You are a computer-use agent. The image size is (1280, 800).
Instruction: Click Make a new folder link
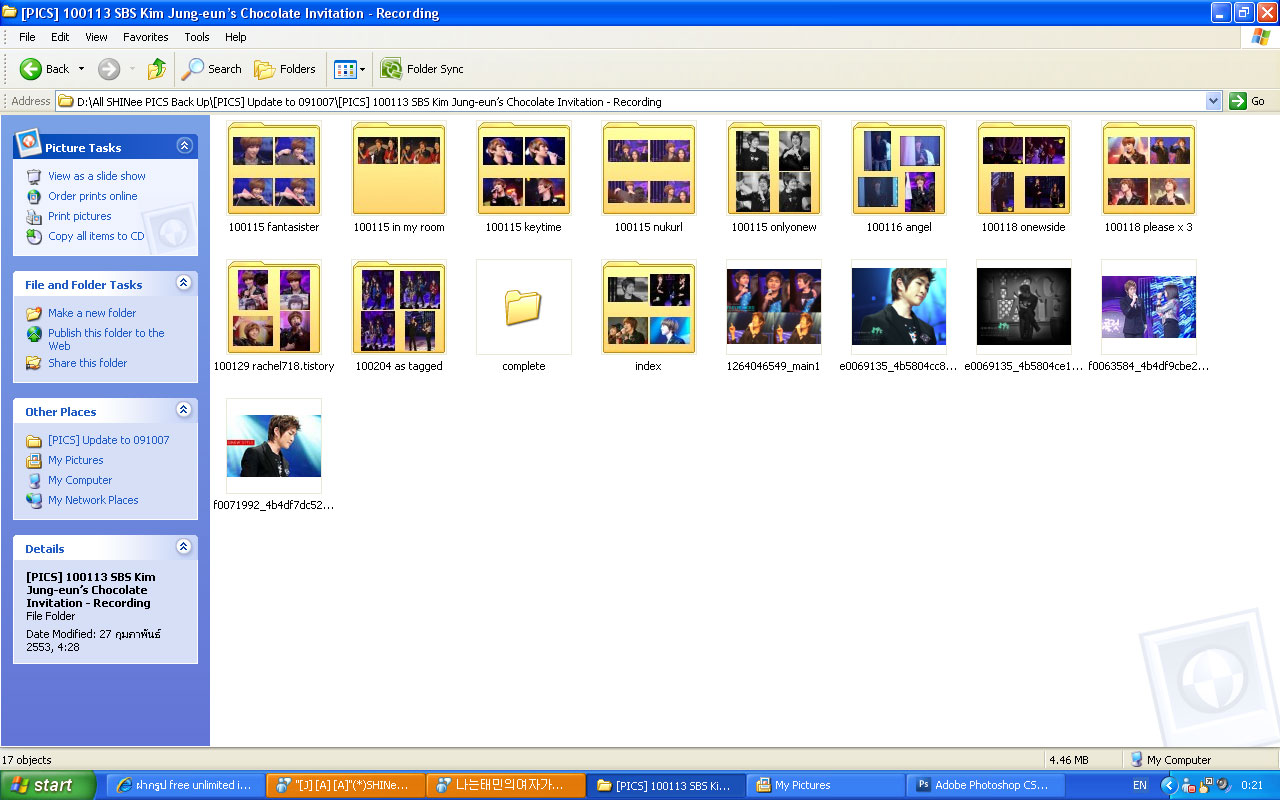tap(92, 313)
